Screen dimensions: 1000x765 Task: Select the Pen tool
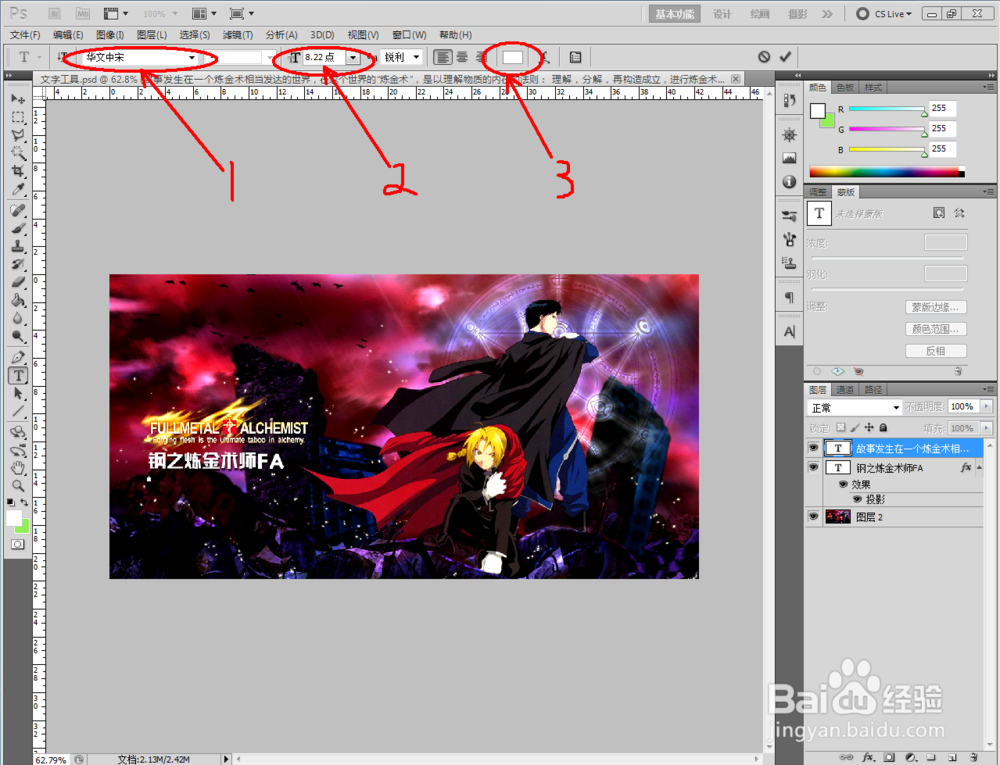click(x=18, y=357)
